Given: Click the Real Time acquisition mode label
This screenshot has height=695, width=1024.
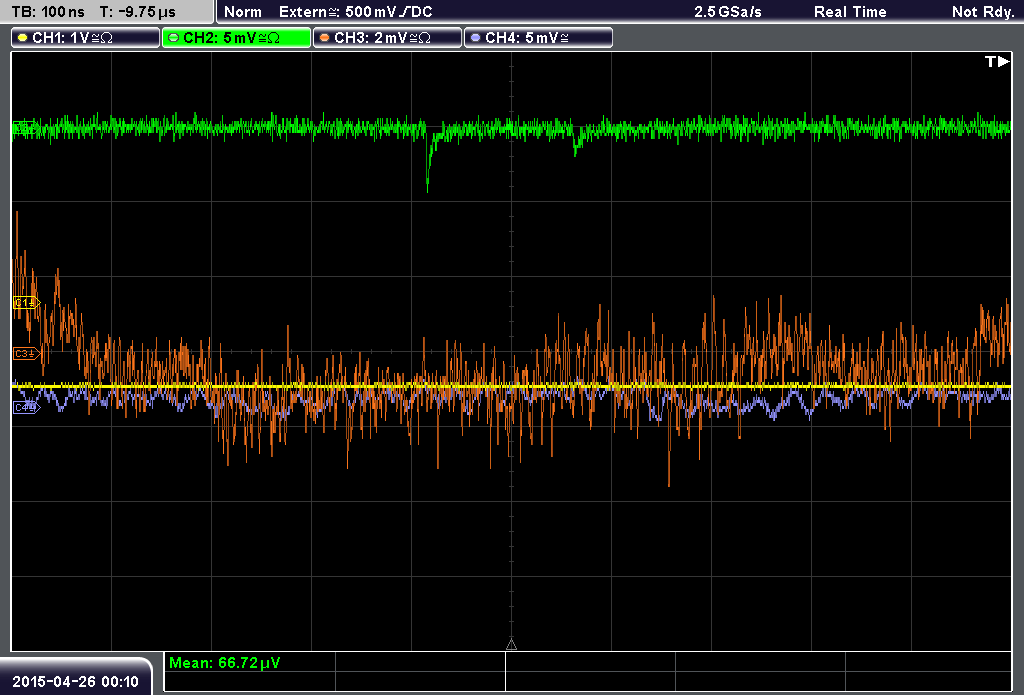Looking at the screenshot, I should pos(850,12).
